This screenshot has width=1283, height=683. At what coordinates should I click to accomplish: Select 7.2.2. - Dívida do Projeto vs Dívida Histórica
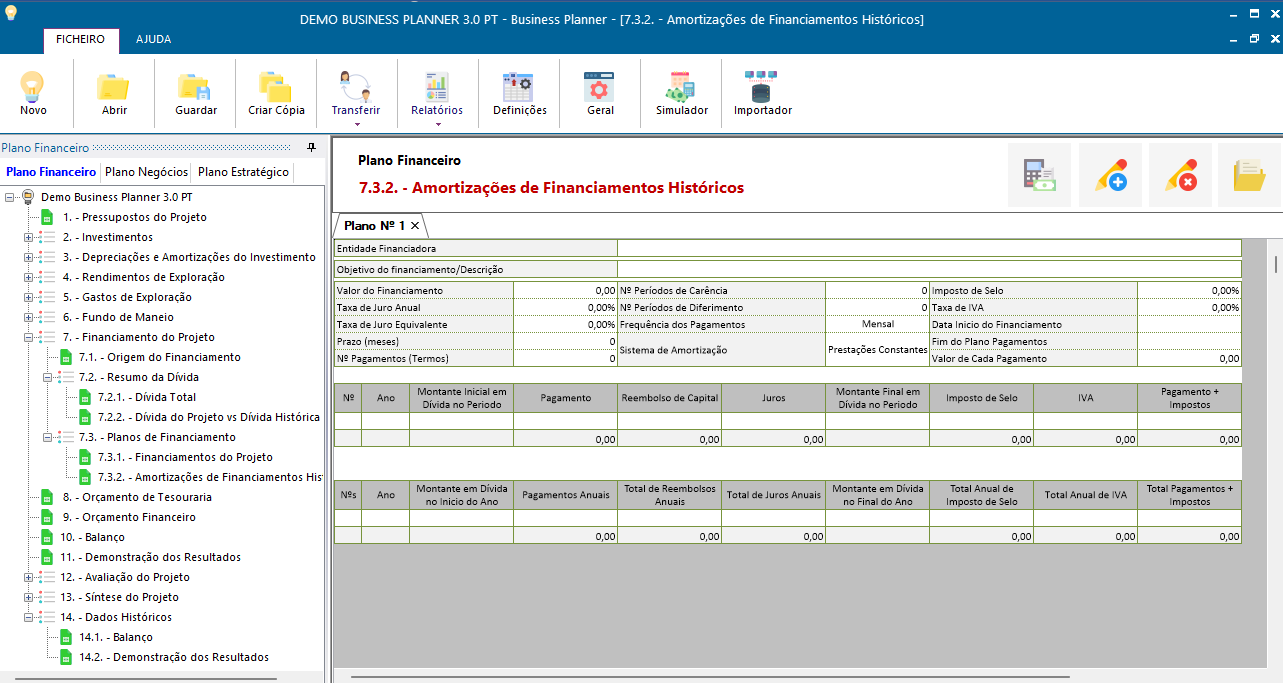(208, 417)
